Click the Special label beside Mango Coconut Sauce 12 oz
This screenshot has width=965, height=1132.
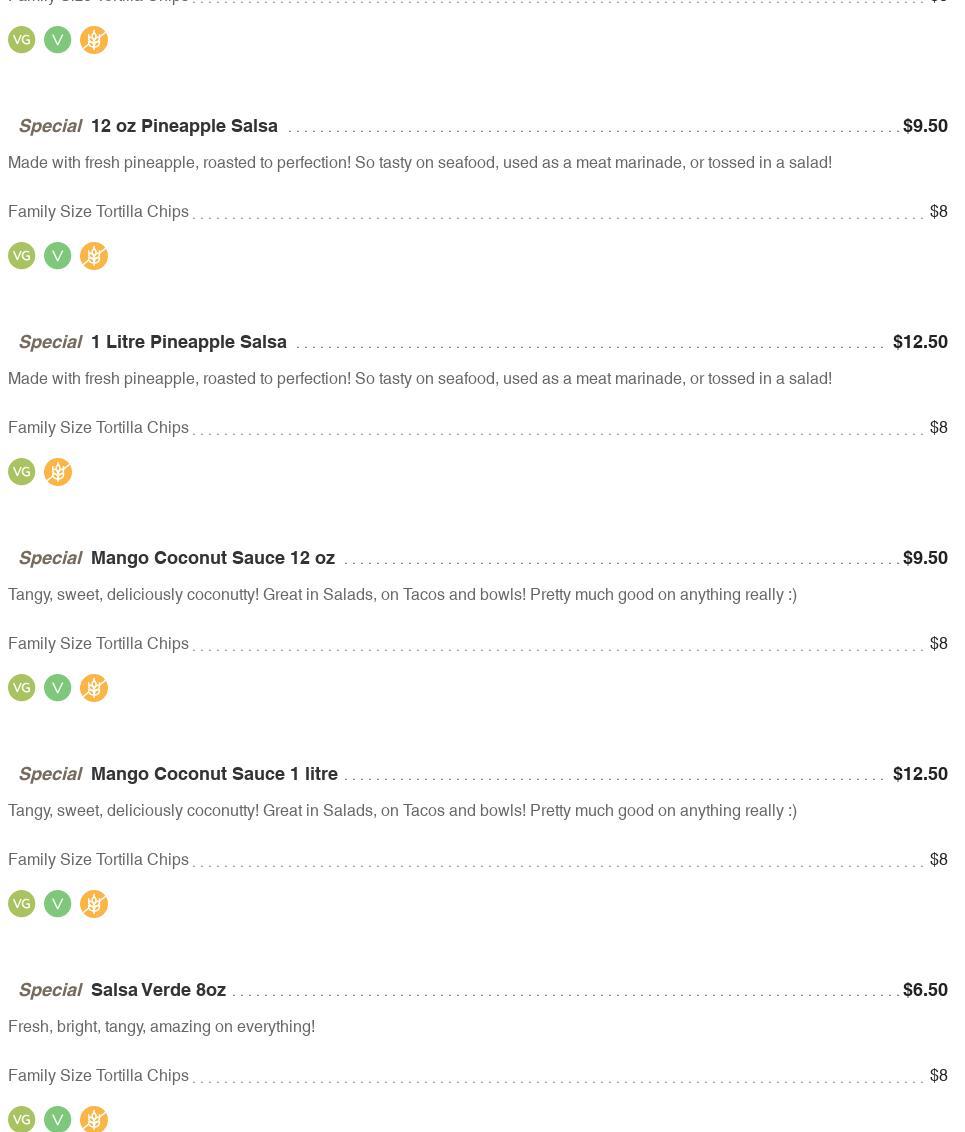(50, 558)
